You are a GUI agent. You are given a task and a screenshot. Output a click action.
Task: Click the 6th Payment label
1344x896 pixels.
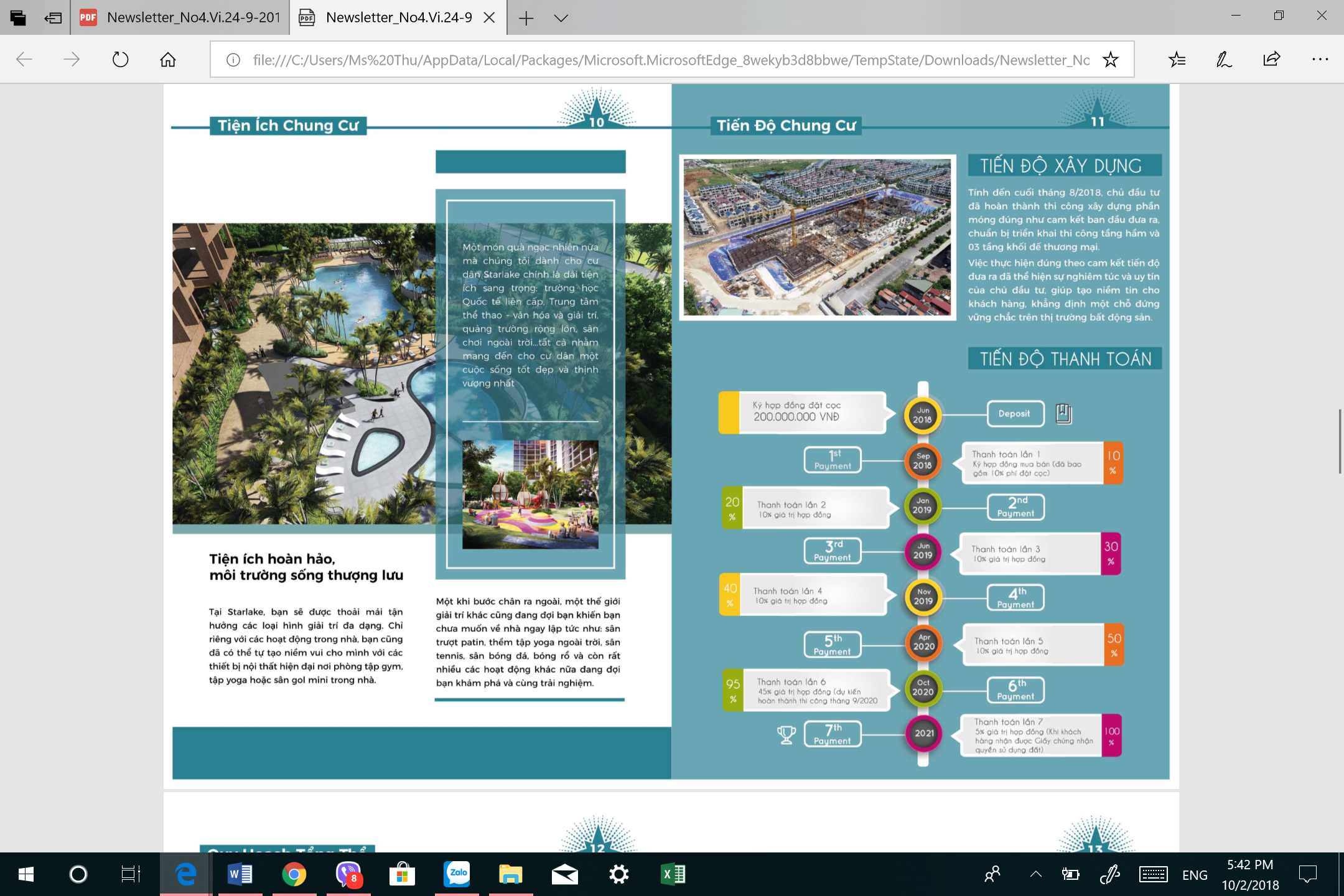tap(1015, 689)
